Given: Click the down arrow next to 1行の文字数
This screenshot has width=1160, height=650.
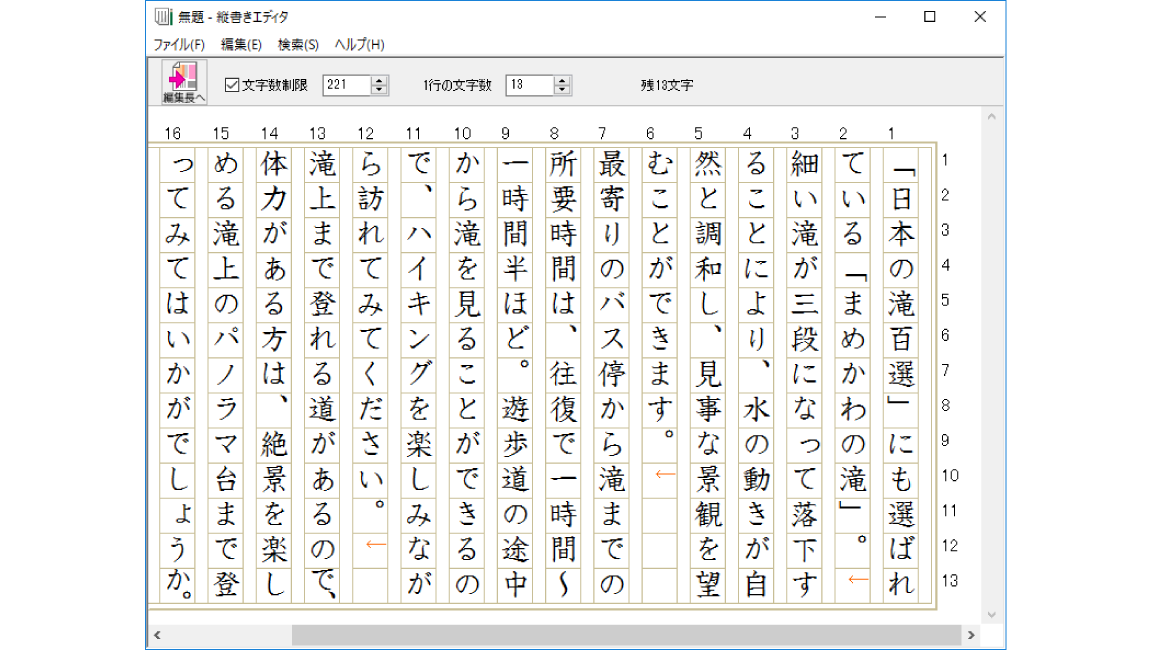Looking at the screenshot, I should tap(562, 90).
